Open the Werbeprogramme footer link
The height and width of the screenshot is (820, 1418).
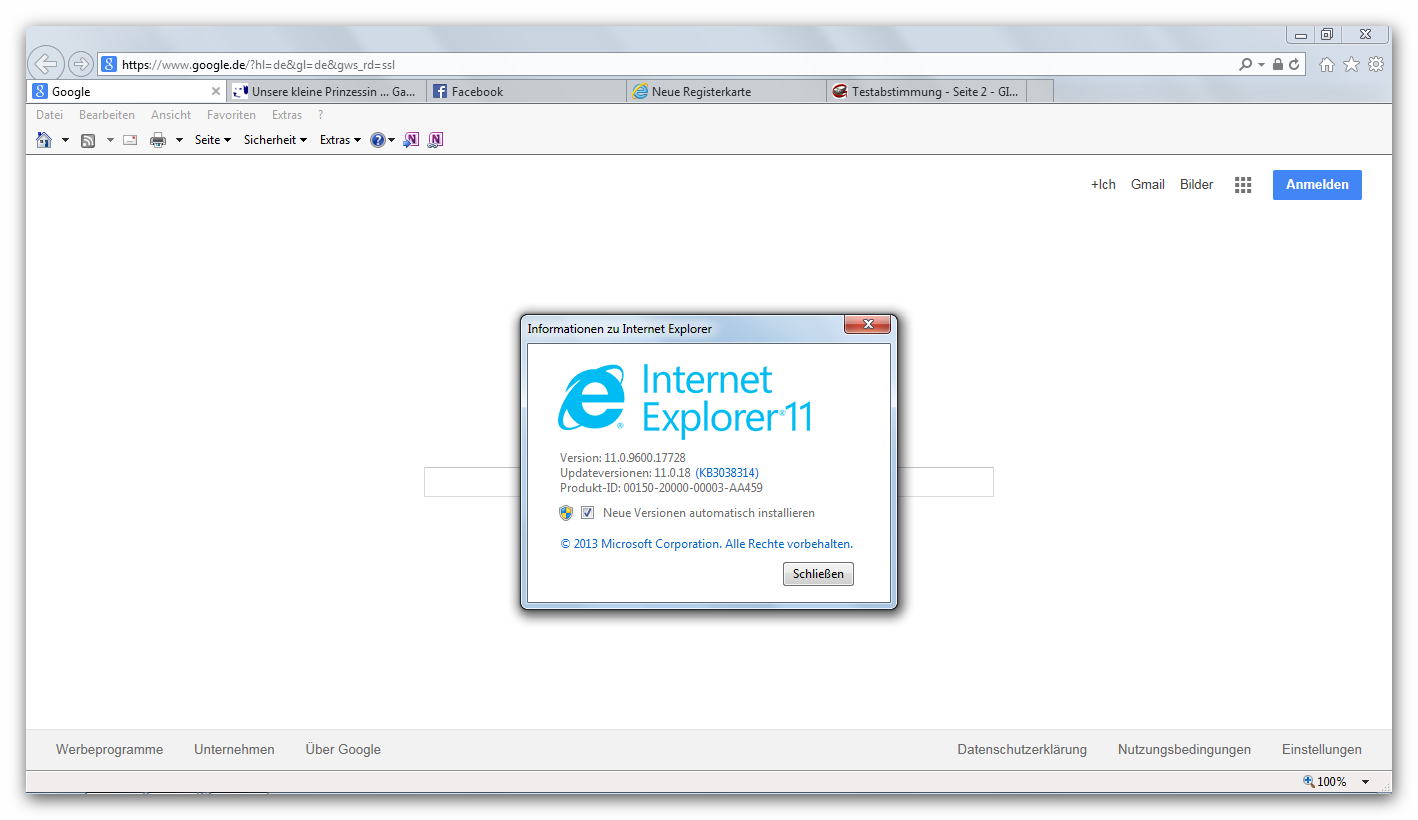(109, 750)
